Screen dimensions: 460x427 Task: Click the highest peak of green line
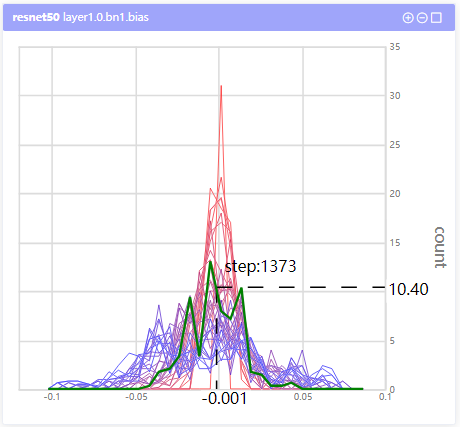210,262
